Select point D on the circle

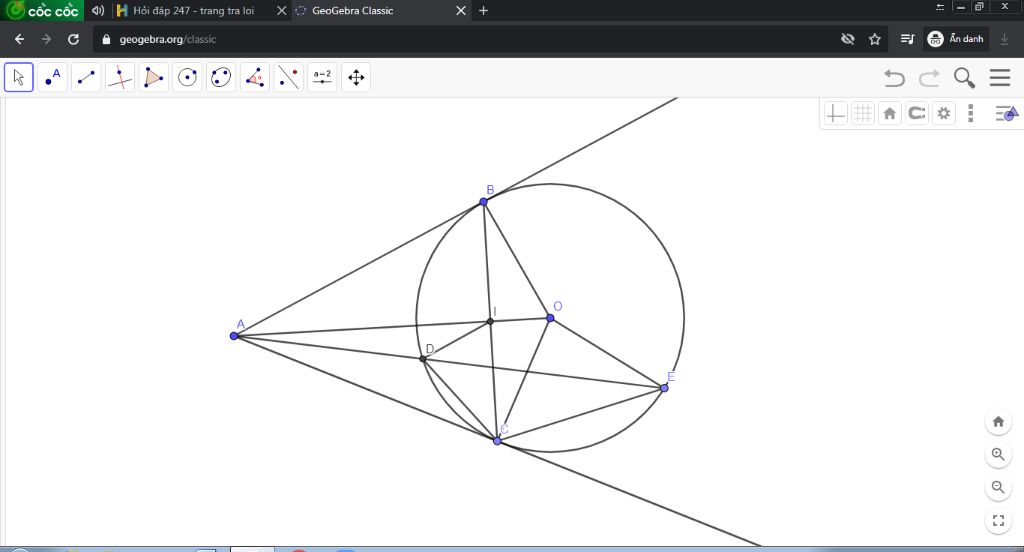pyautogui.click(x=423, y=359)
